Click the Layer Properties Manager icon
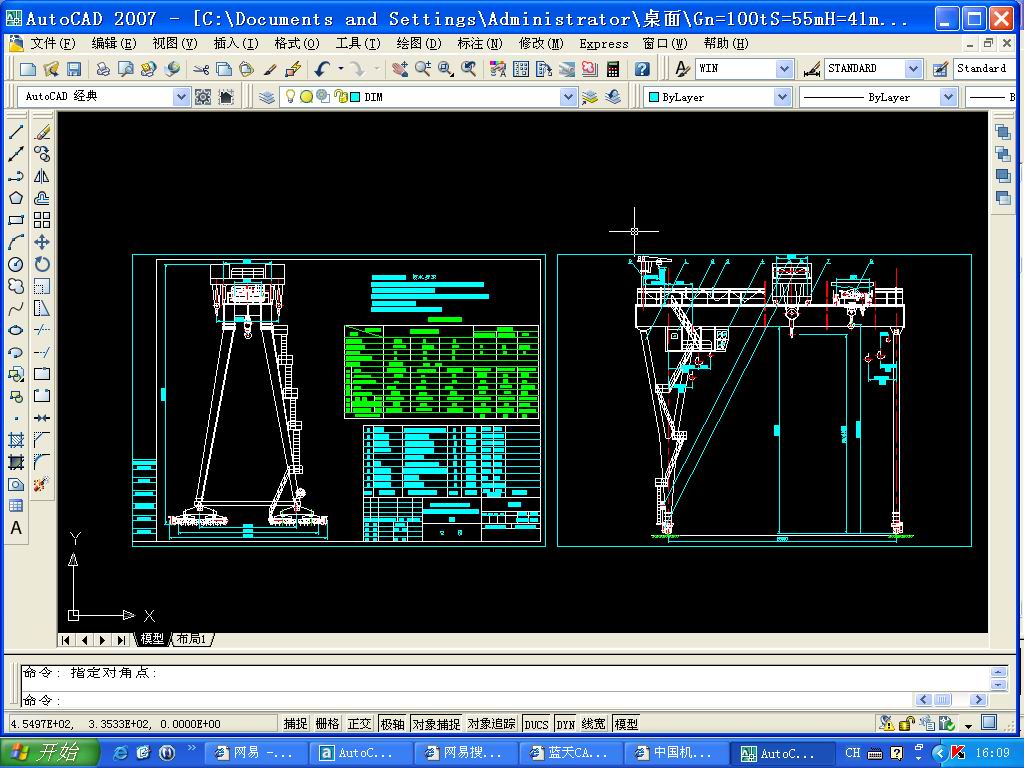1024x768 pixels. coord(265,96)
